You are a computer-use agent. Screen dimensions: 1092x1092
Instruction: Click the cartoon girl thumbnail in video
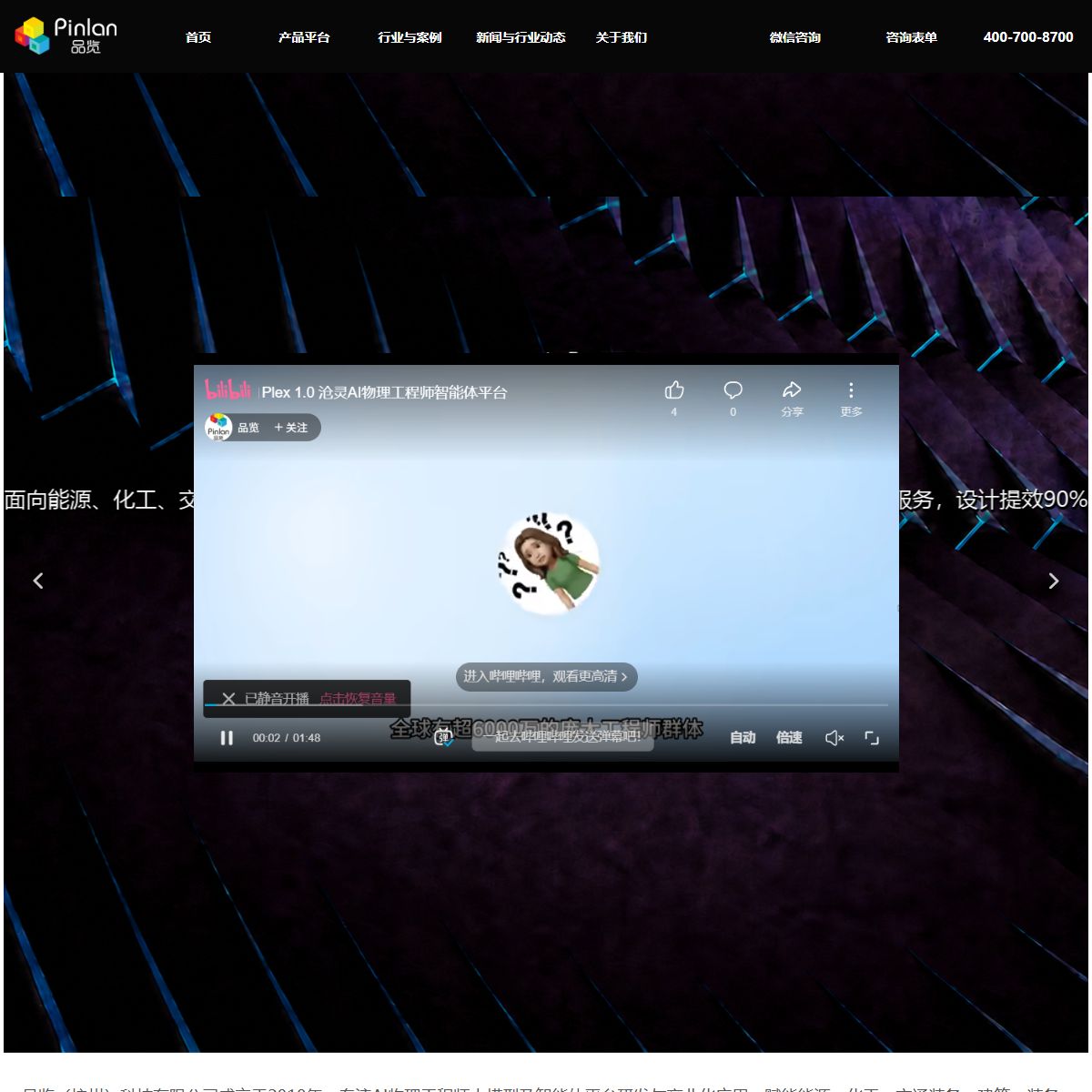549,562
